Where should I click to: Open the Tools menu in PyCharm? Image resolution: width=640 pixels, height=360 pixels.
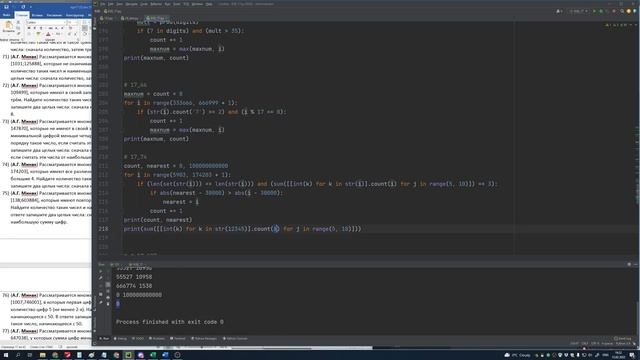pos(177,4)
